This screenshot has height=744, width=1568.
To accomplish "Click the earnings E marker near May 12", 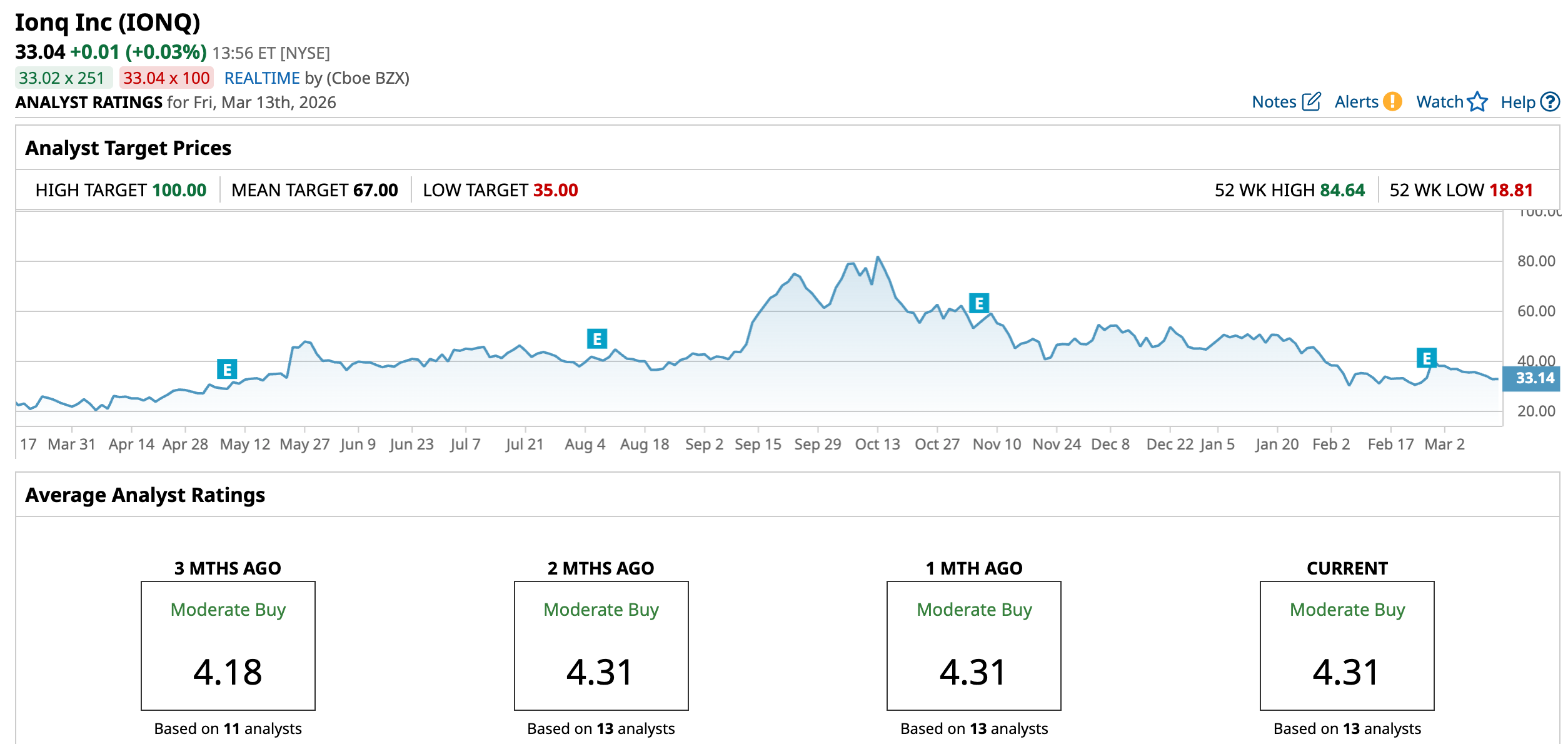I will coord(227,369).
